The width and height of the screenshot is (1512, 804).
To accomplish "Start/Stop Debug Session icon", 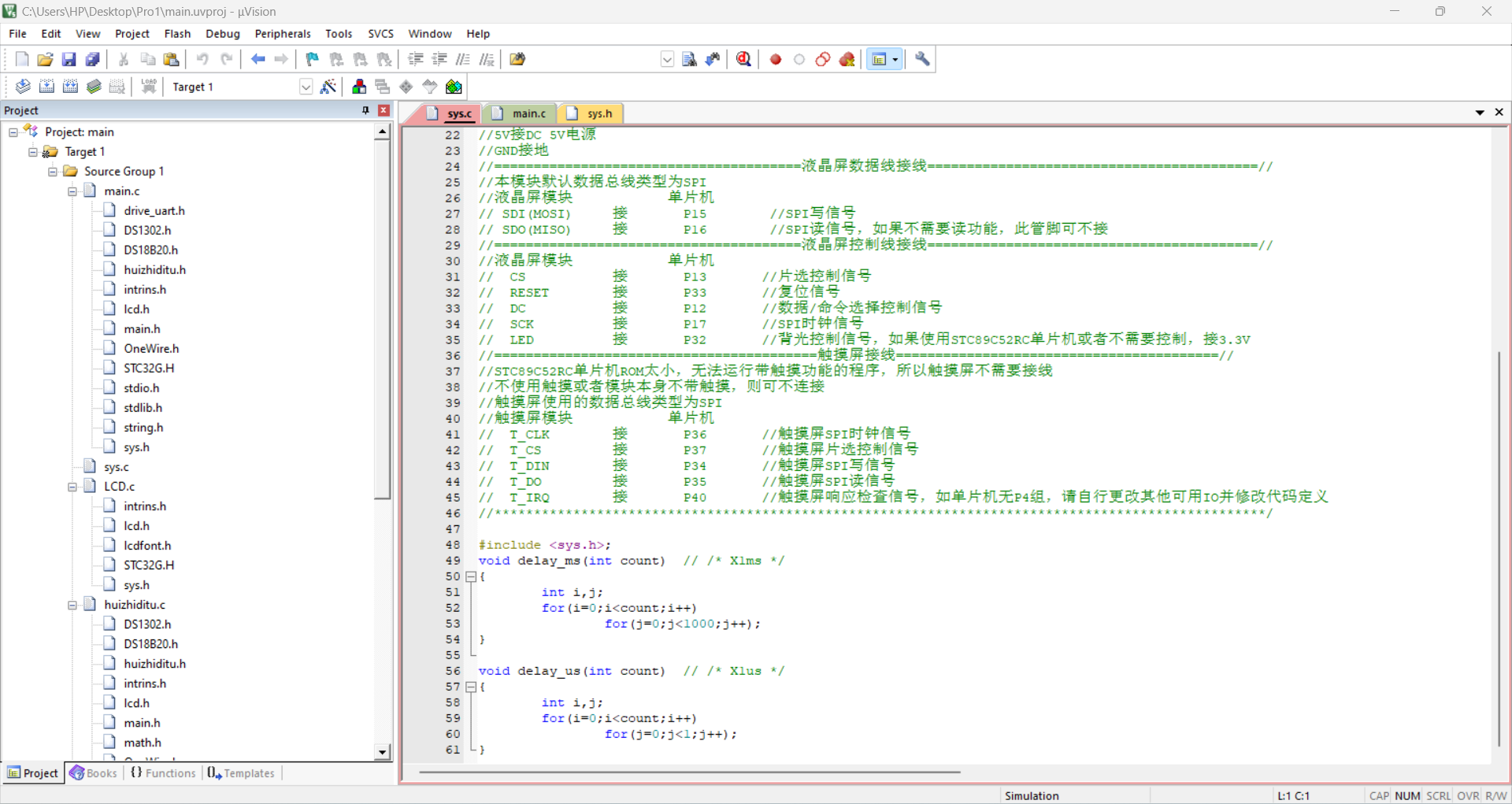I will click(743, 59).
